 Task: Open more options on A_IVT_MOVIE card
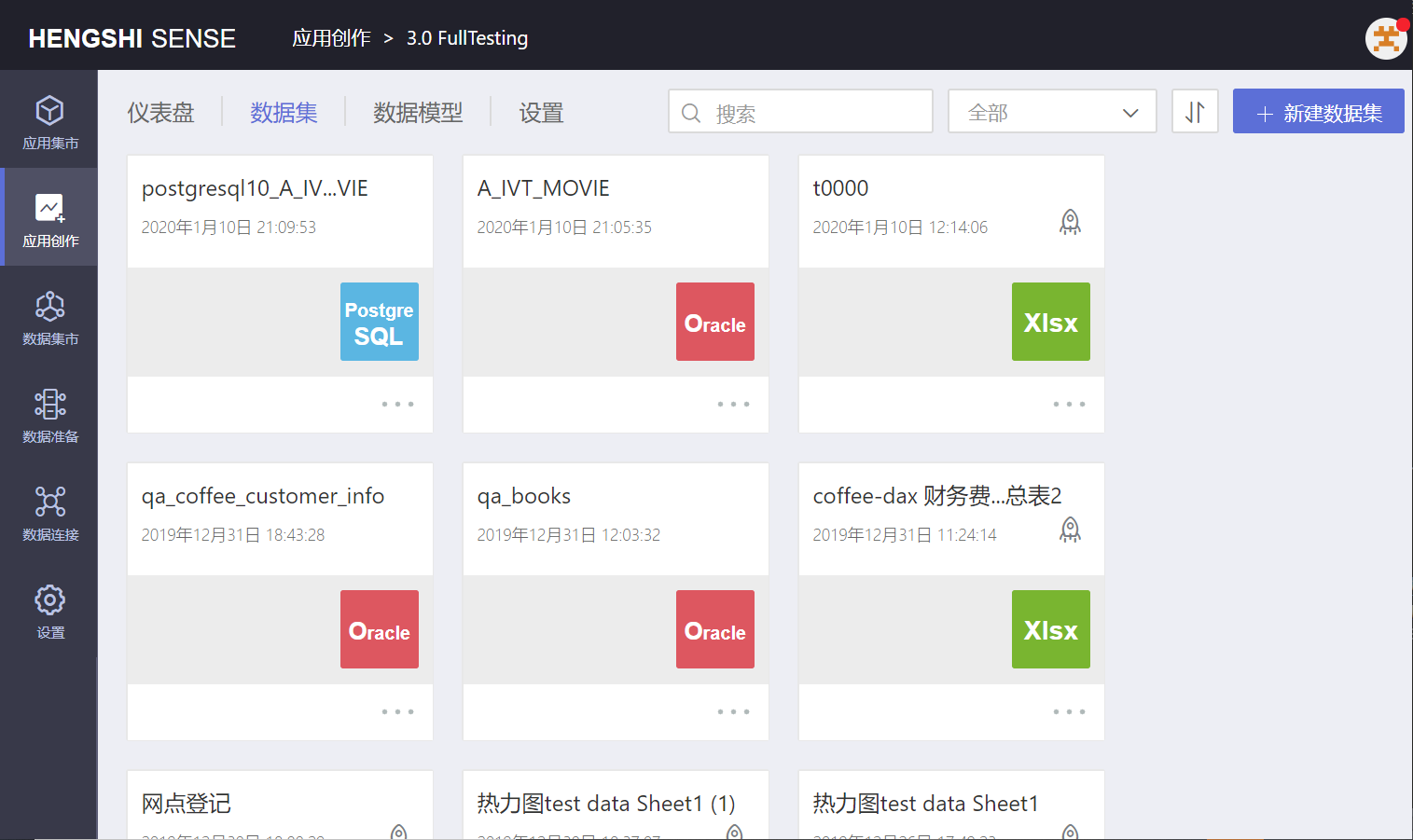click(733, 405)
